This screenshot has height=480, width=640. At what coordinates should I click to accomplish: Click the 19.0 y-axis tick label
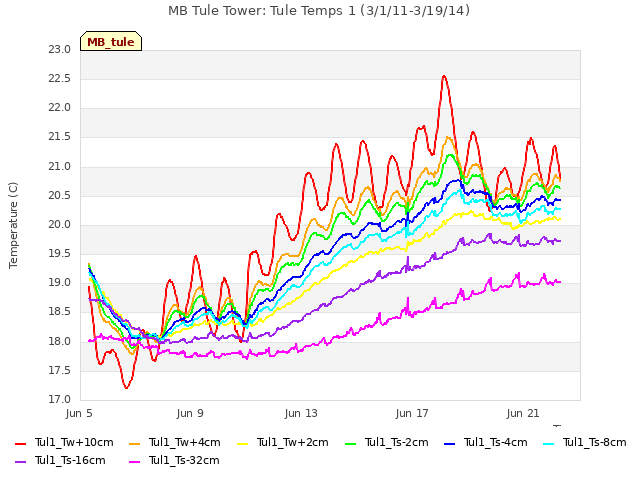pyautogui.click(x=60, y=283)
